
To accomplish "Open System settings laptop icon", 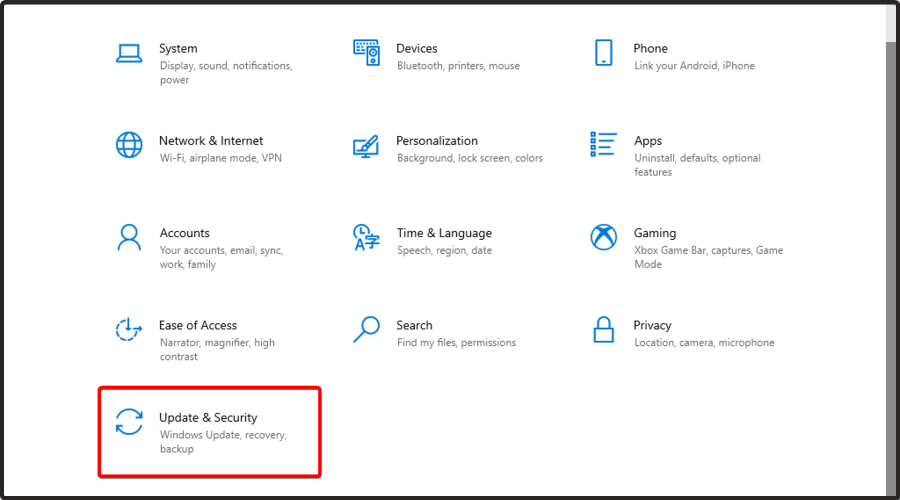I will pyautogui.click(x=129, y=53).
